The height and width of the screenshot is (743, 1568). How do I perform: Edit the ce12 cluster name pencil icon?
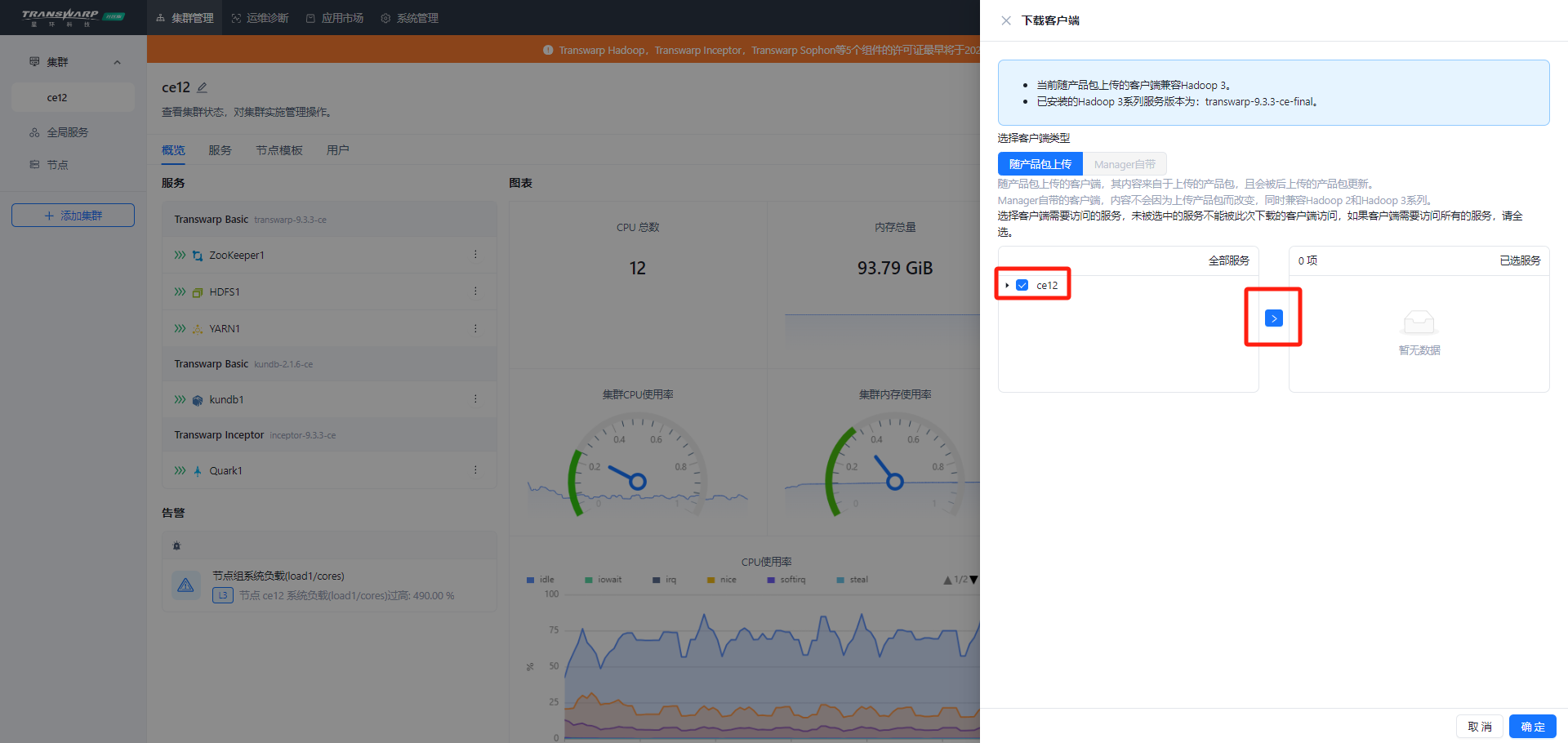203,87
